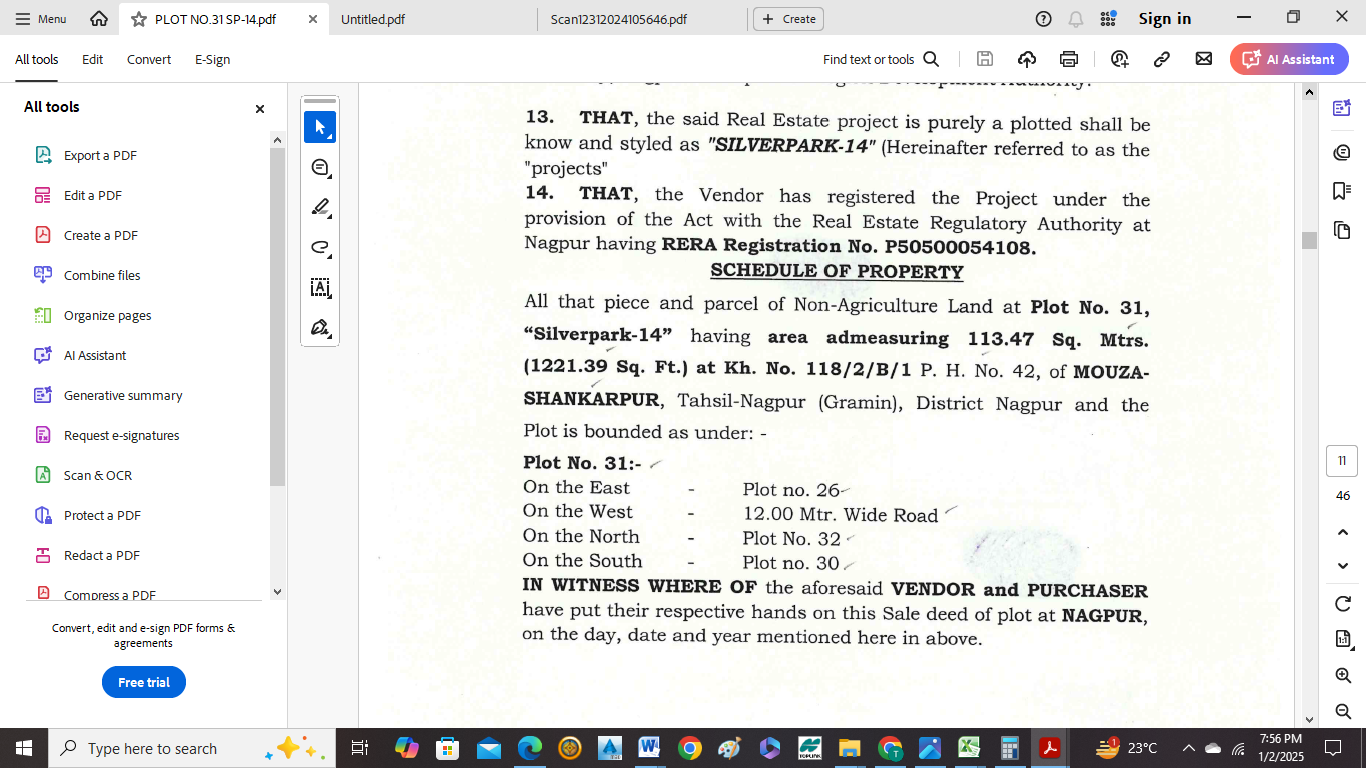Click the upload to cloud icon
Viewport: 1366px width, 768px height.
(x=1027, y=59)
